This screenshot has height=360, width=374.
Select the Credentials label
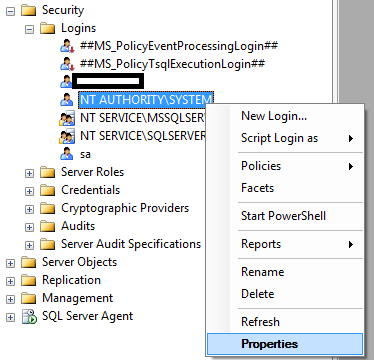click(x=90, y=190)
